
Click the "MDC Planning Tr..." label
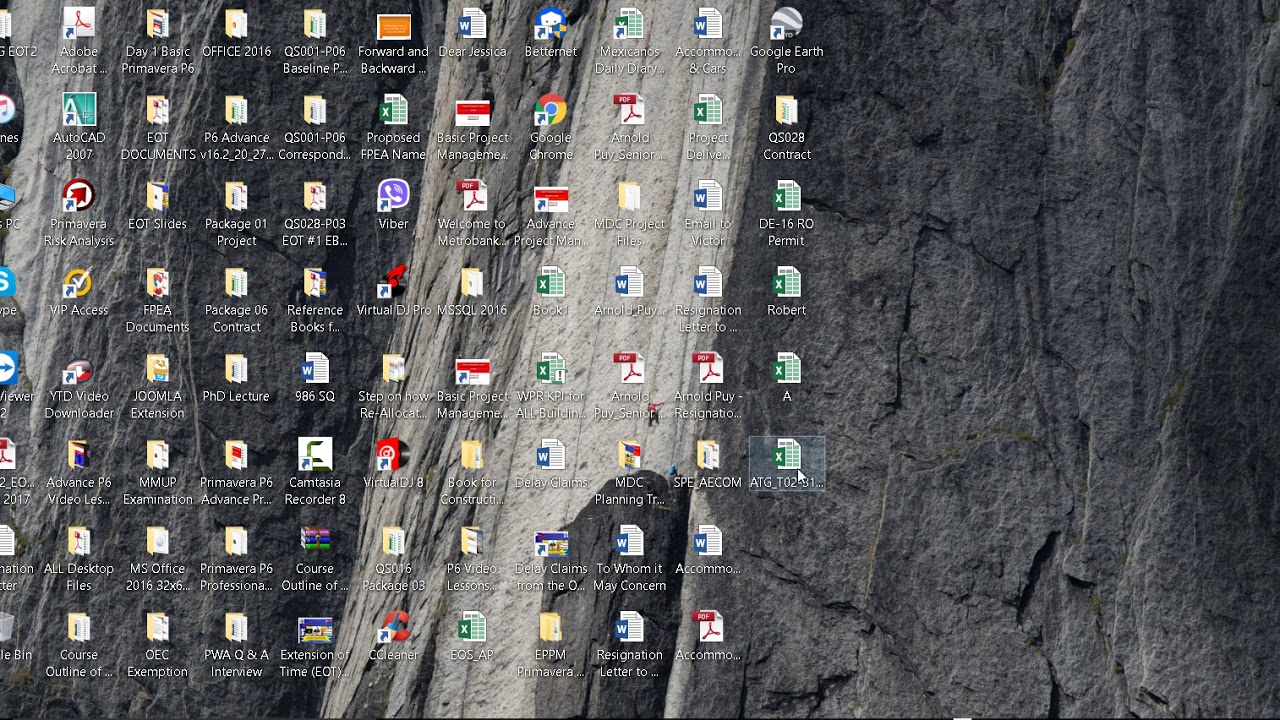[x=629, y=491]
